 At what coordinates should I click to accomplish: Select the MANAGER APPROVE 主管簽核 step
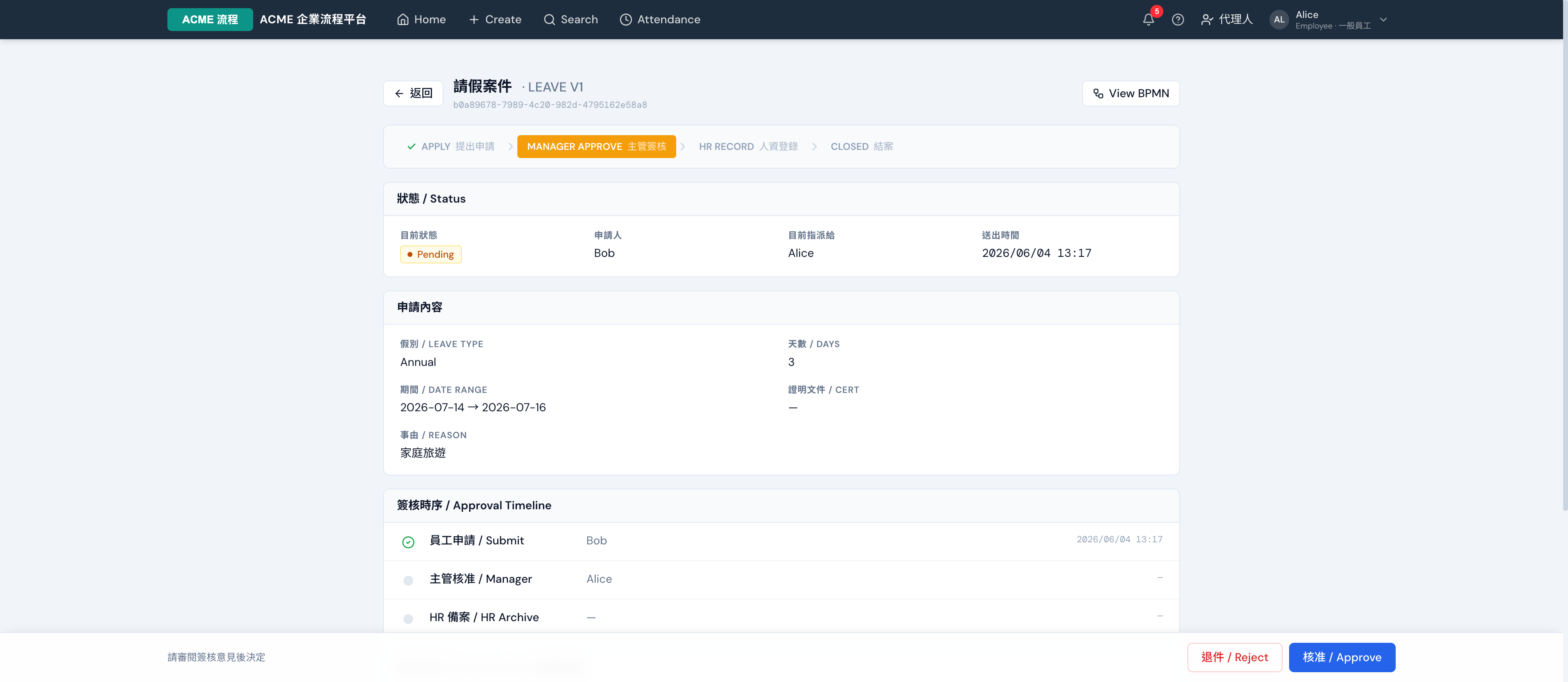tap(597, 147)
